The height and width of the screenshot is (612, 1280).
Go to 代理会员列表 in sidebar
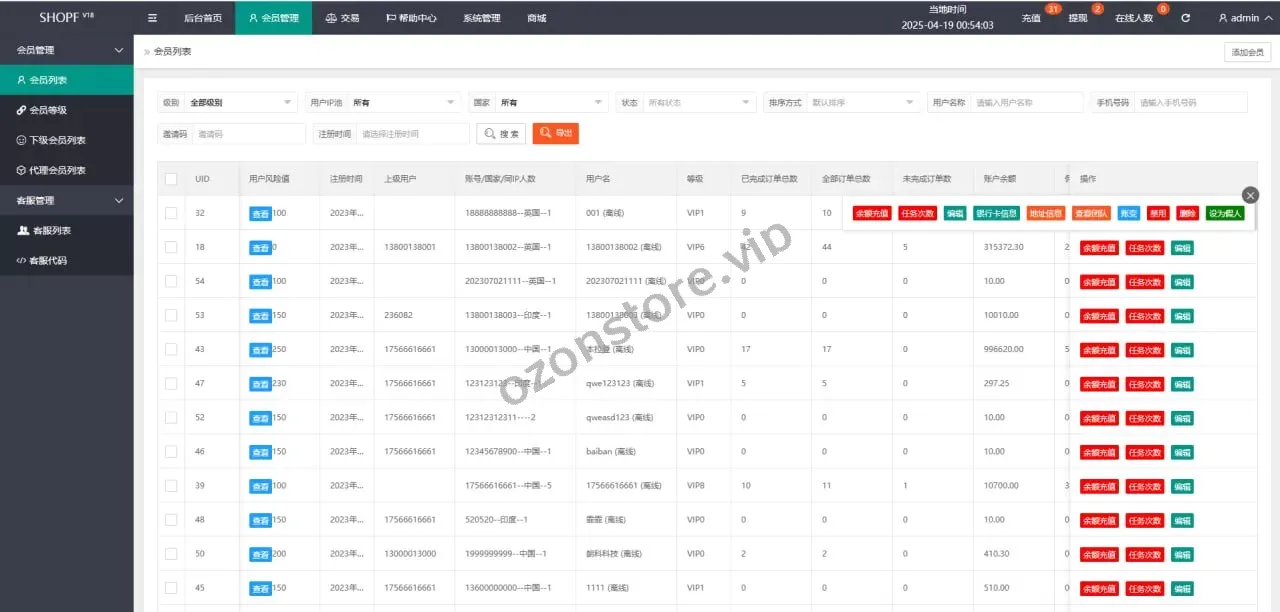click(x=57, y=170)
